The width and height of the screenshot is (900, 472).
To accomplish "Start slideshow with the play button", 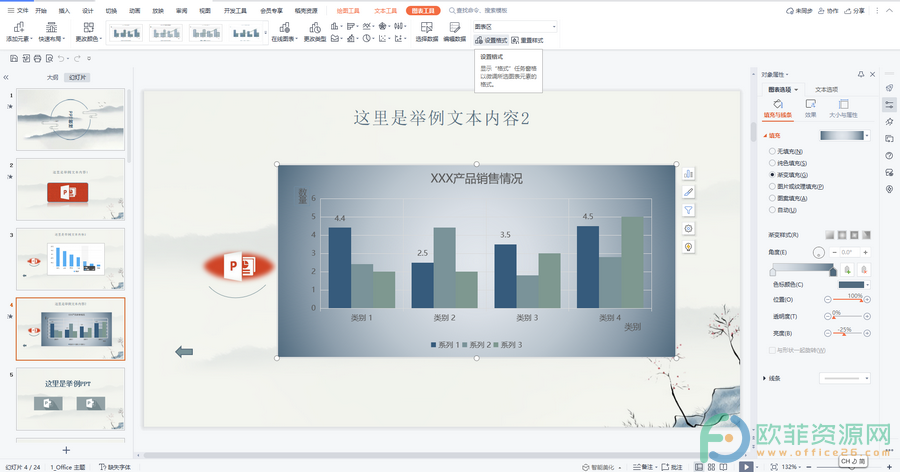I will [x=746, y=467].
